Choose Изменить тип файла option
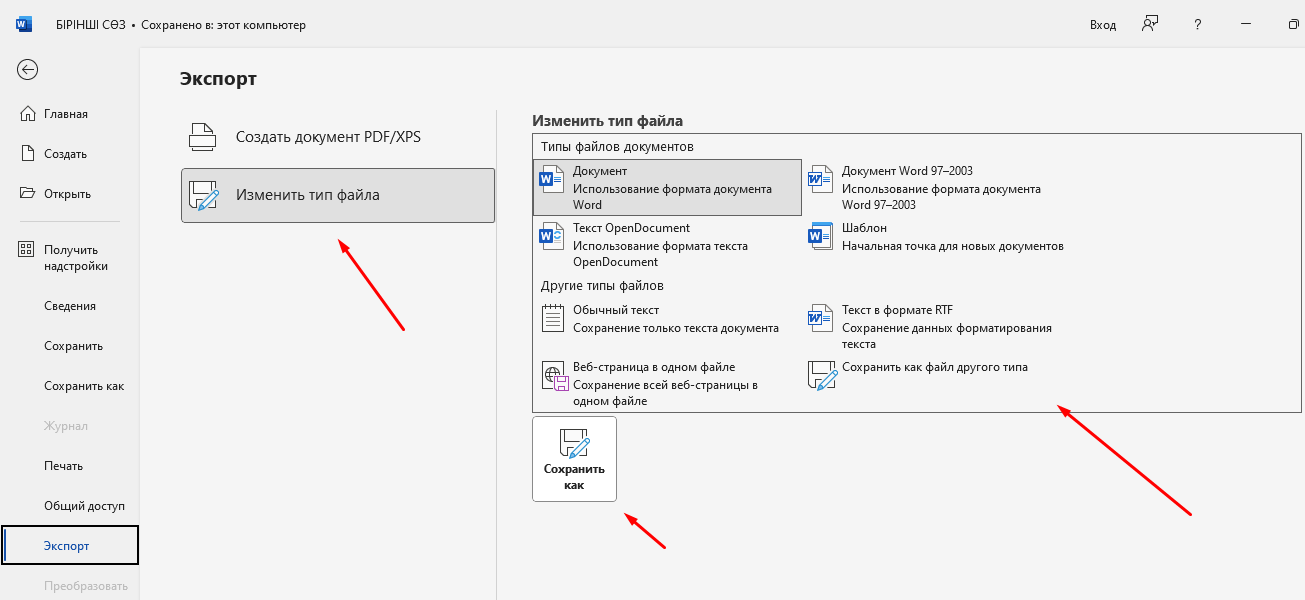1305x600 pixels. point(338,195)
